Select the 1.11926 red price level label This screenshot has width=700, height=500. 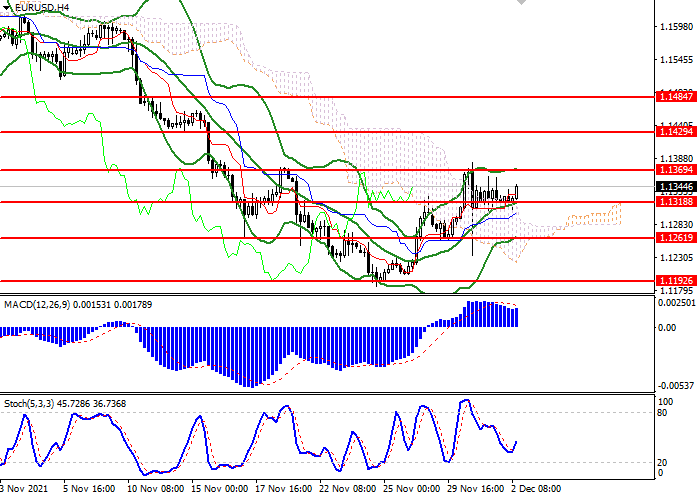pyautogui.click(x=676, y=281)
